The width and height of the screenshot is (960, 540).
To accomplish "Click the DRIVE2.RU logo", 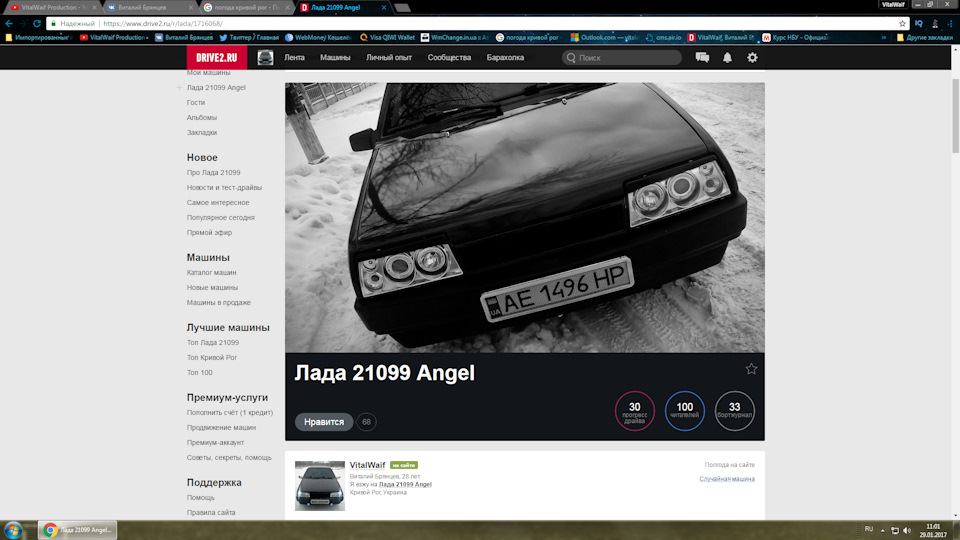I will [x=217, y=58].
